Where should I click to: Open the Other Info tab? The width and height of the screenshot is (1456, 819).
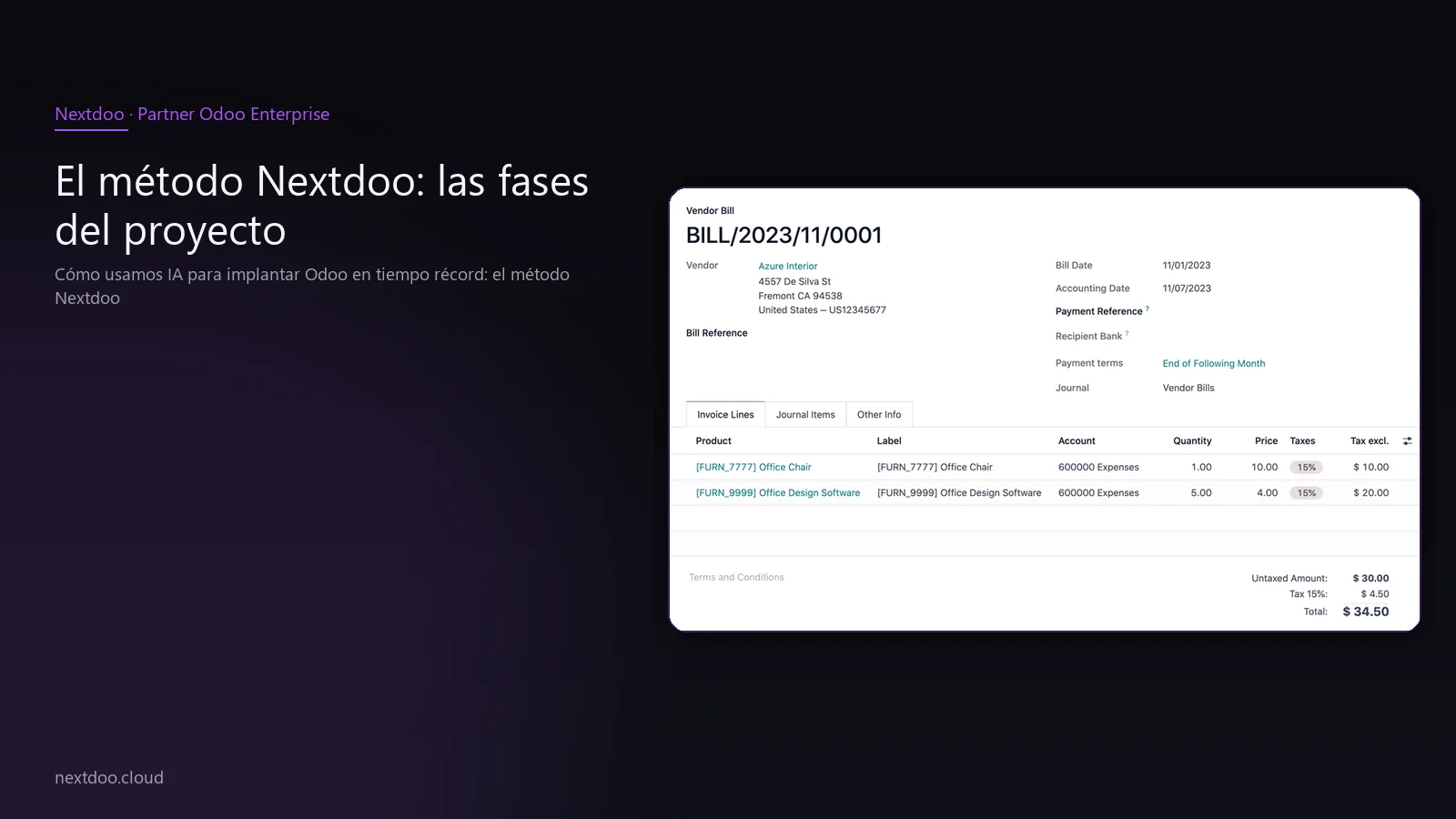click(x=879, y=415)
